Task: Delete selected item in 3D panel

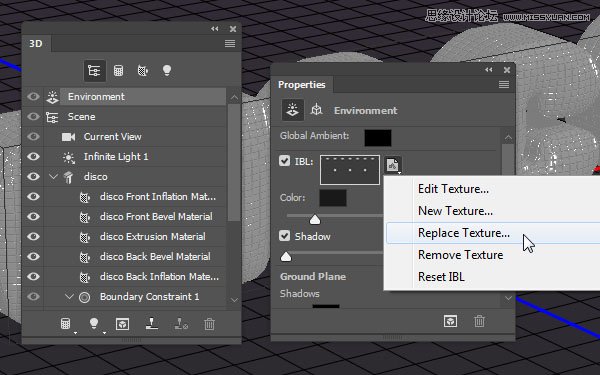Action: tap(209, 324)
